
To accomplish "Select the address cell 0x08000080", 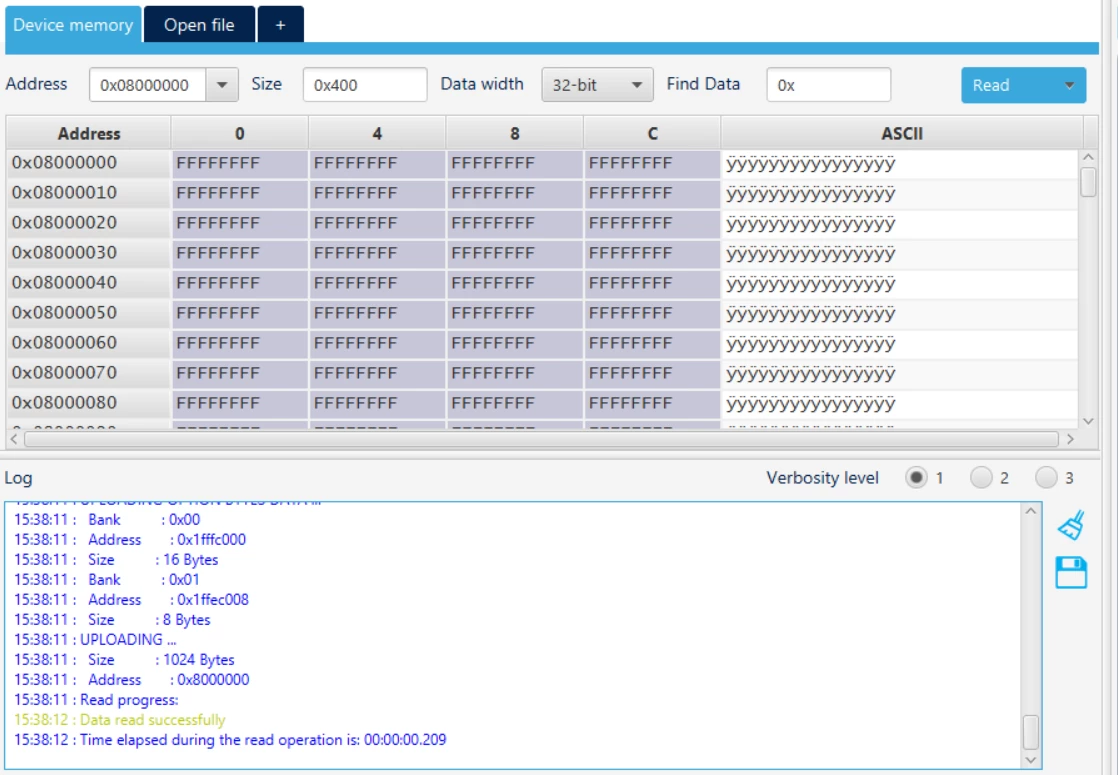I will [88, 403].
